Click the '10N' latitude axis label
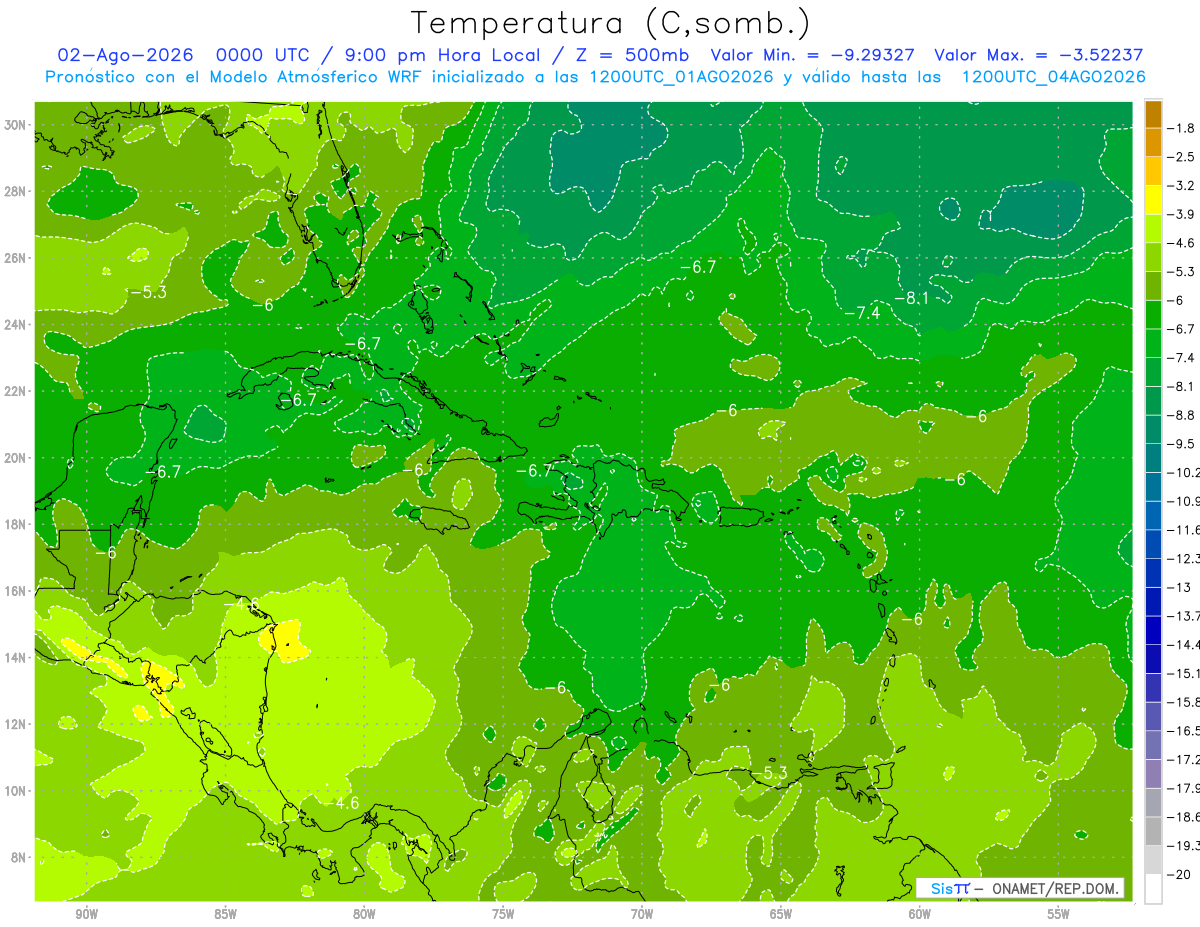This screenshot has height=927, width=1200. point(15,791)
